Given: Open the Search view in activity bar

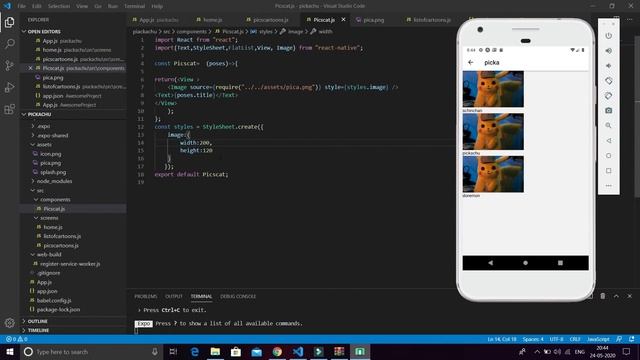Looking at the screenshot, I should click(x=9, y=44).
